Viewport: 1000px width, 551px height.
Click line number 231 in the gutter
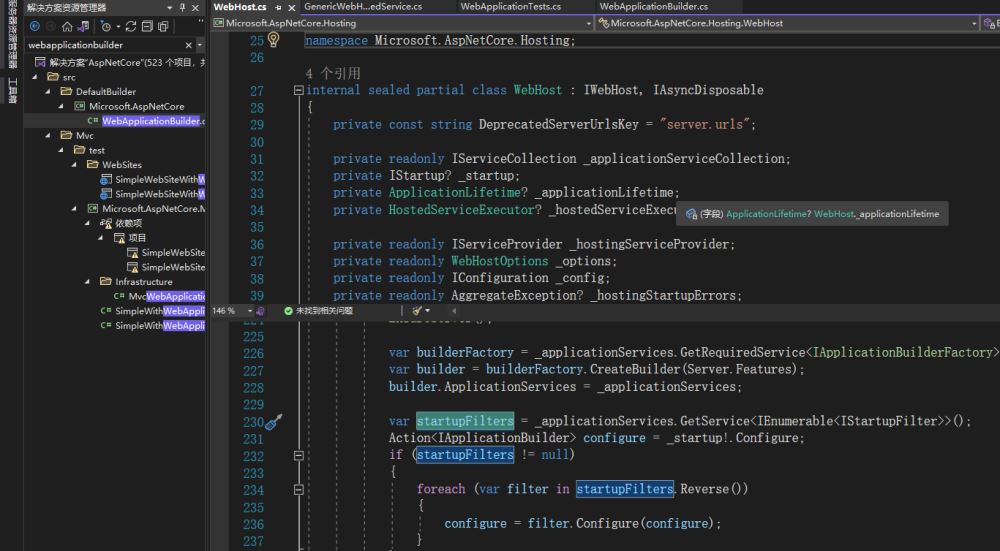[253, 439]
